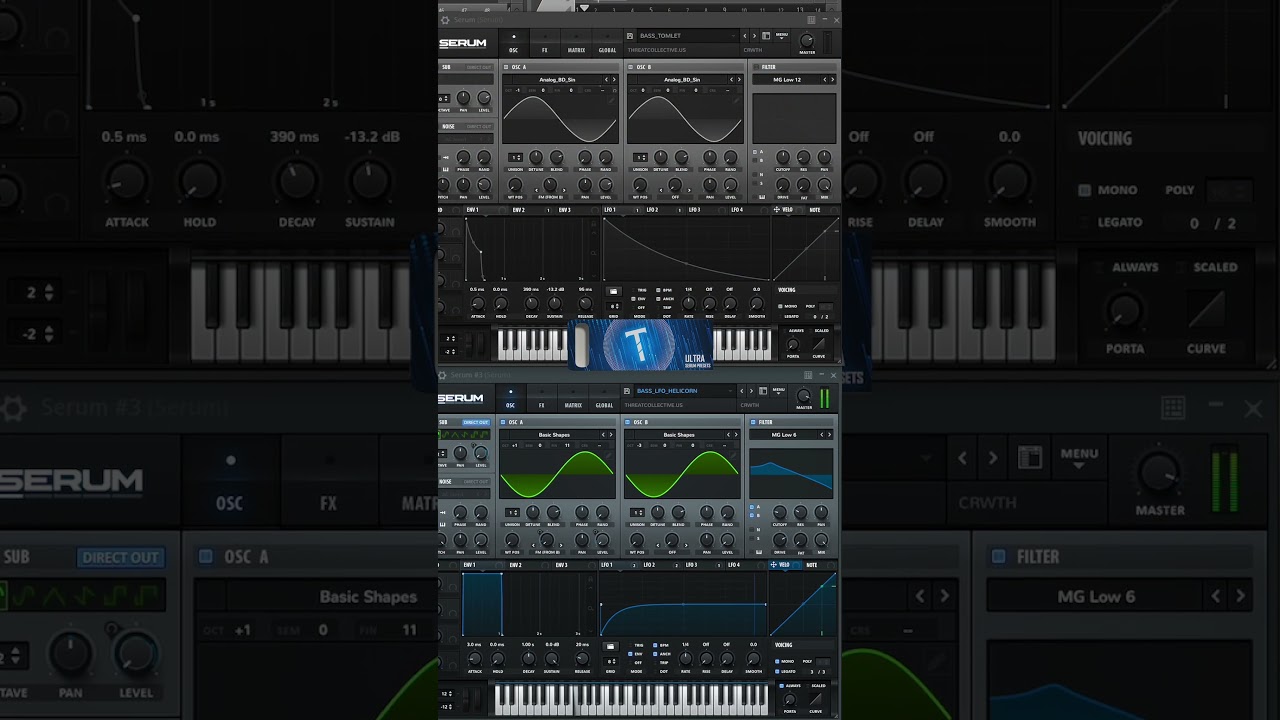Click the save disk icon beside BASS_TOMLET preset
Screen dimensions: 1280x720
coord(628,36)
